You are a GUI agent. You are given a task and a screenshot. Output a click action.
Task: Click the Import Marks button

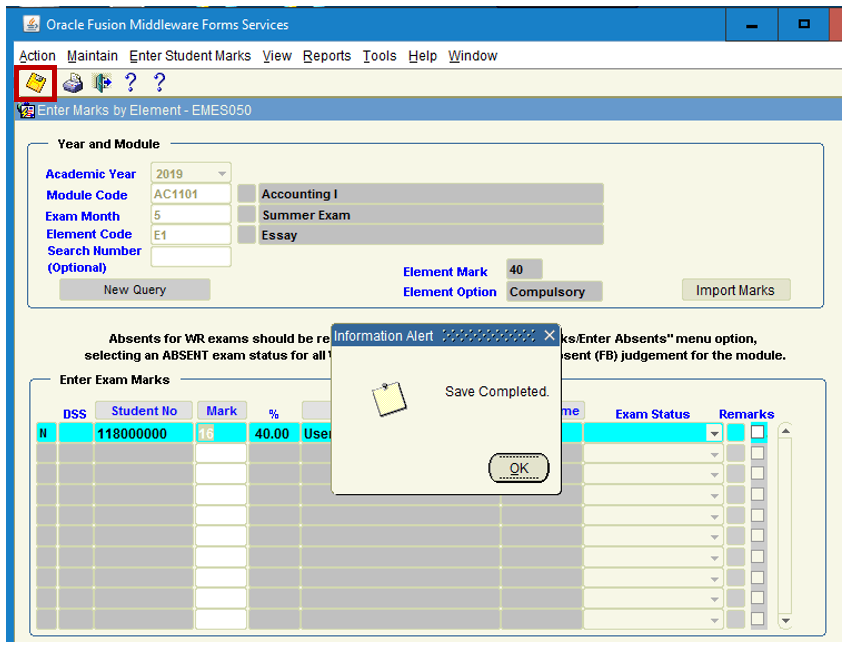pyautogui.click(x=735, y=290)
